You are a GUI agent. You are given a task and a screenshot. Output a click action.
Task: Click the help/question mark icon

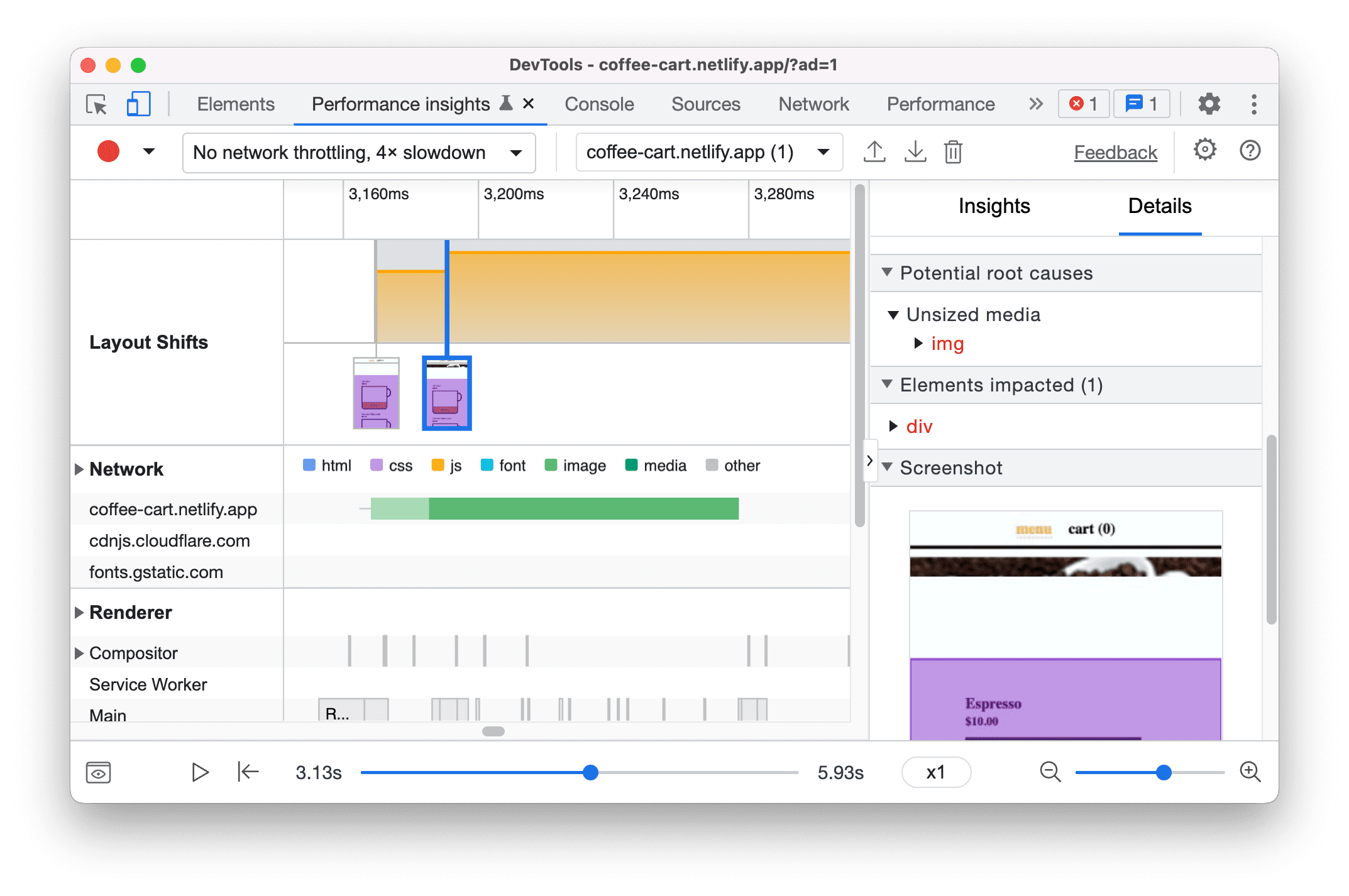point(1243,152)
